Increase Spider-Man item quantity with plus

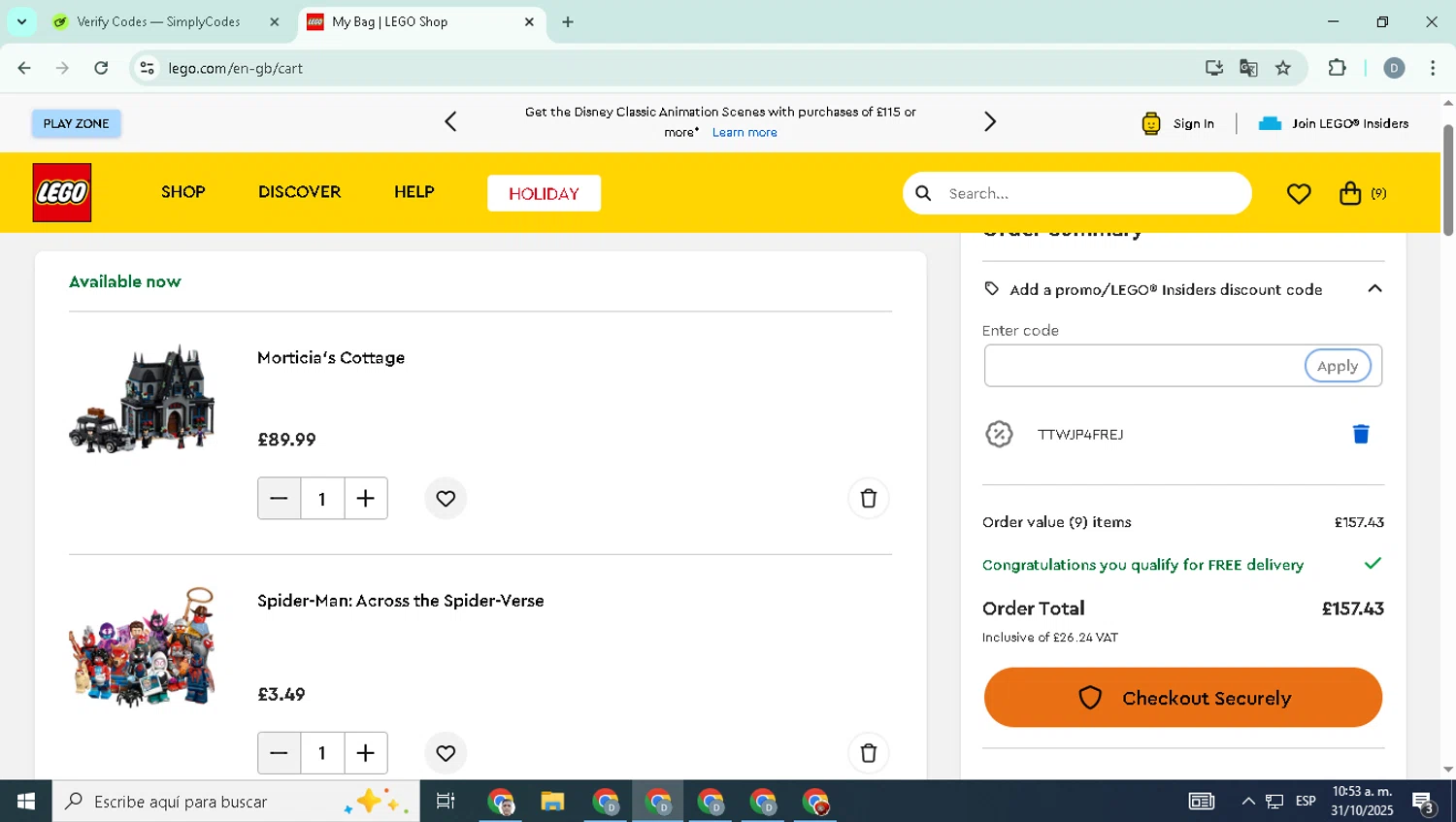pos(366,753)
